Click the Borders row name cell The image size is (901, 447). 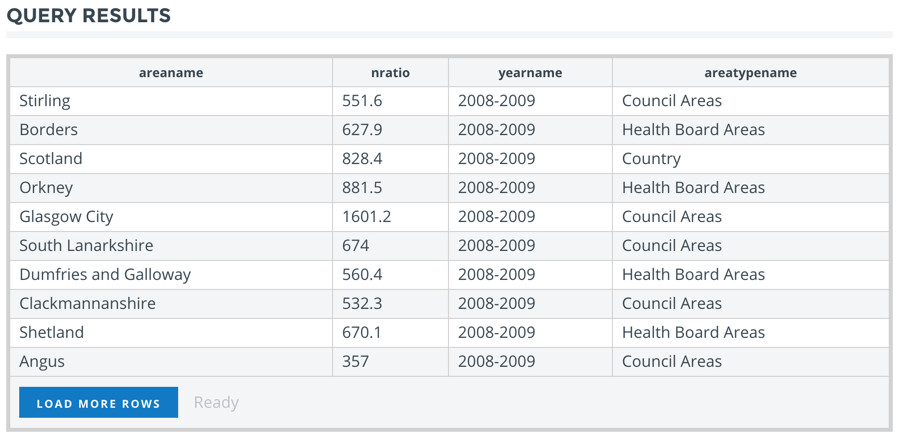coord(171,130)
